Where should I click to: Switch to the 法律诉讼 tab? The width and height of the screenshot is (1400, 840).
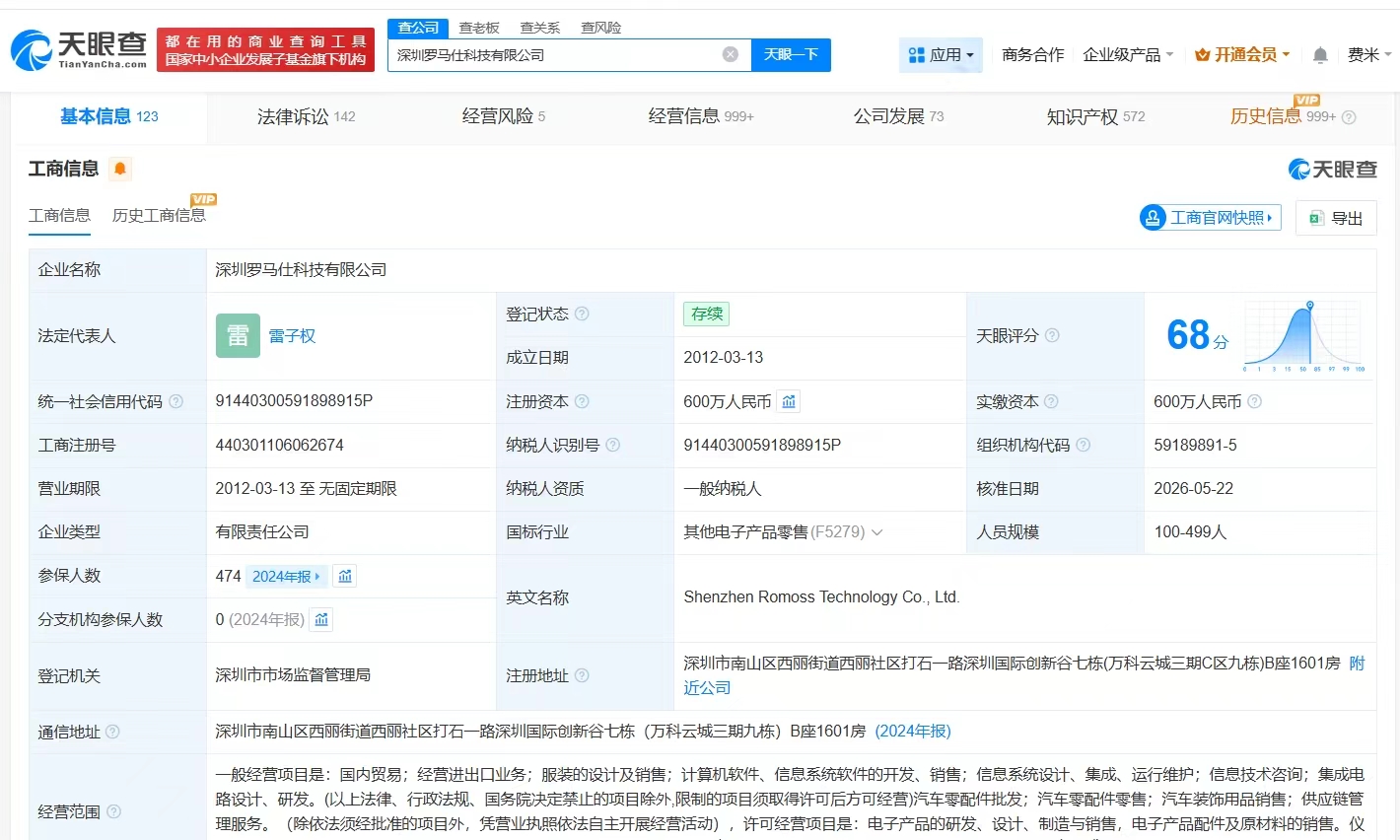[306, 116]
